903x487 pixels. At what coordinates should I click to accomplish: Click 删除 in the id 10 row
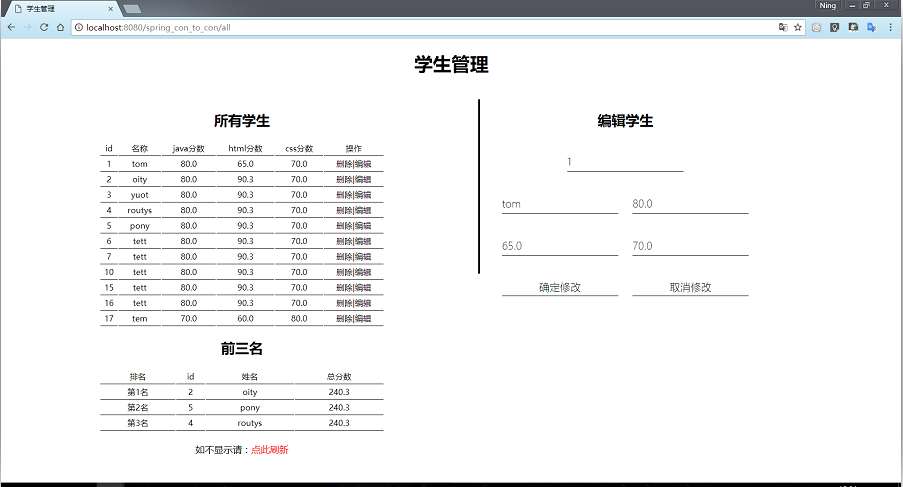coord(344,272)
